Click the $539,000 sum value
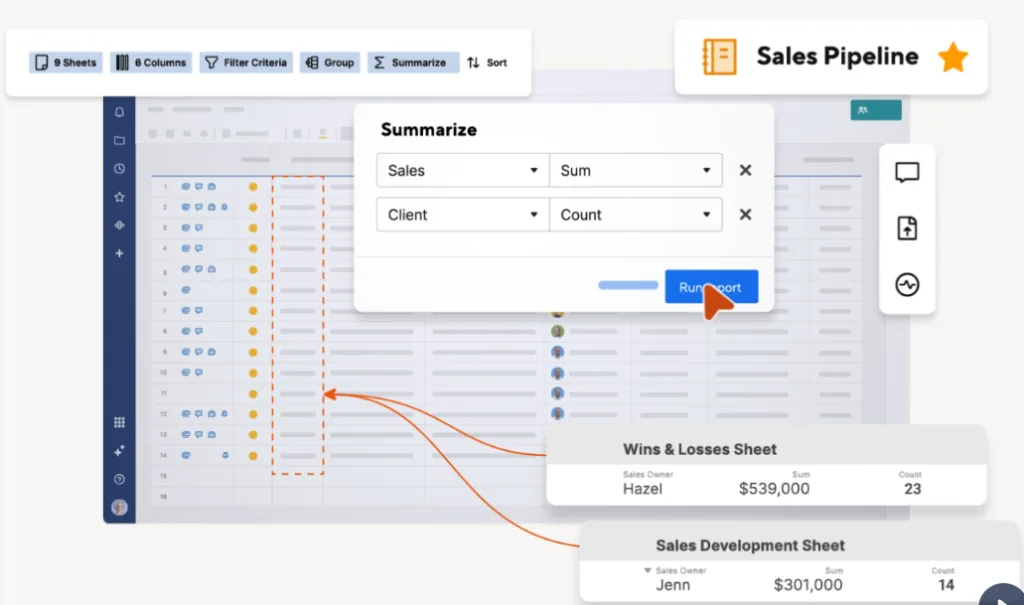 [774, 489]
